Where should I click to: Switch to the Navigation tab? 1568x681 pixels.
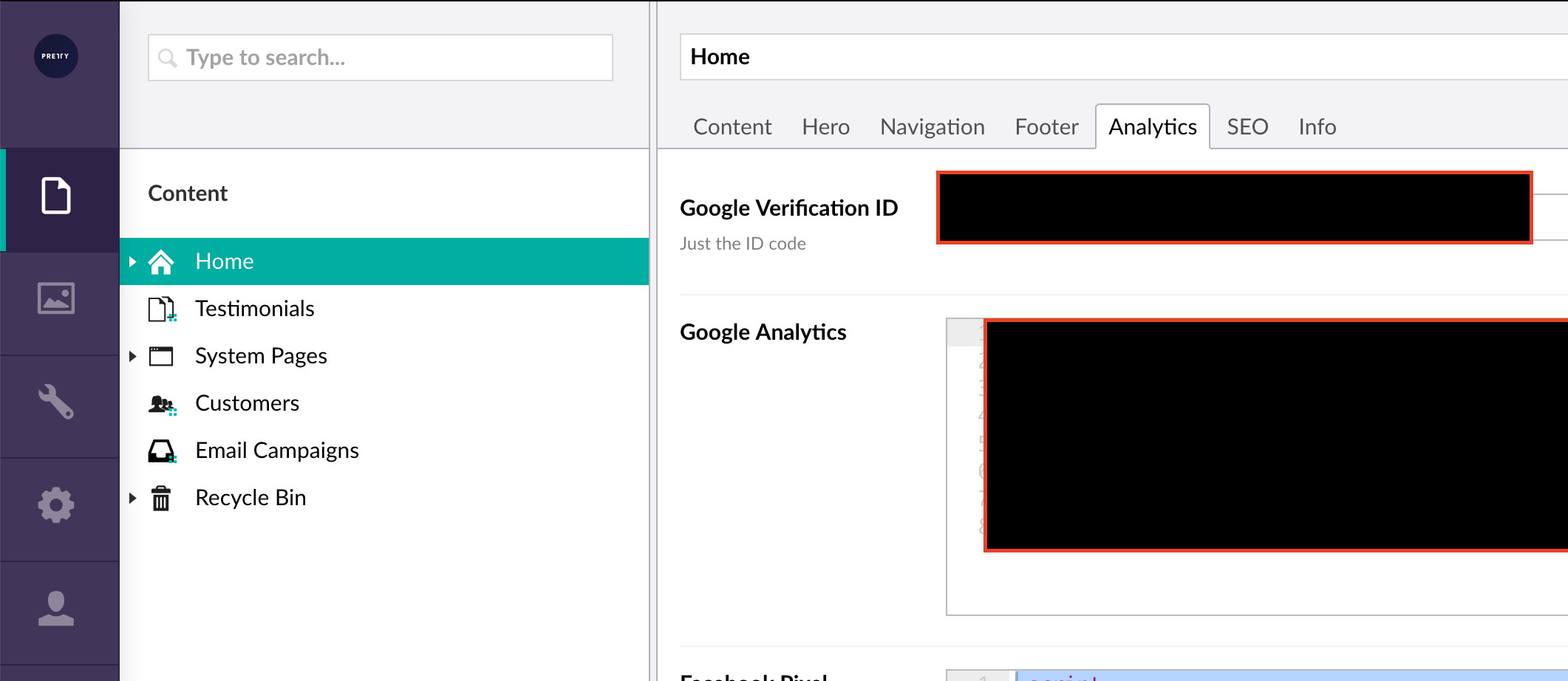point(933,127)
